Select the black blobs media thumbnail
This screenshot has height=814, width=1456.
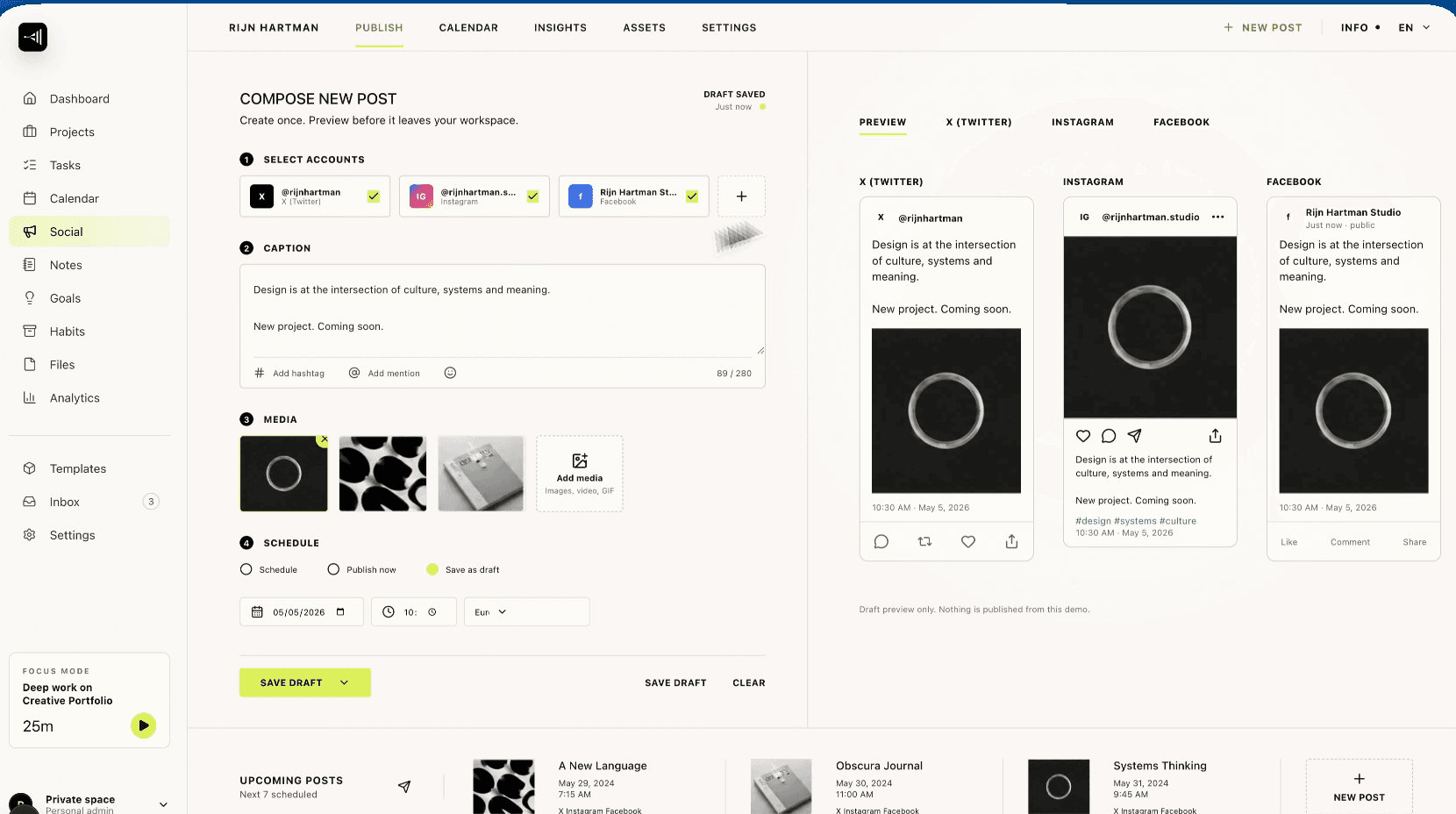(x=382, y=474)
